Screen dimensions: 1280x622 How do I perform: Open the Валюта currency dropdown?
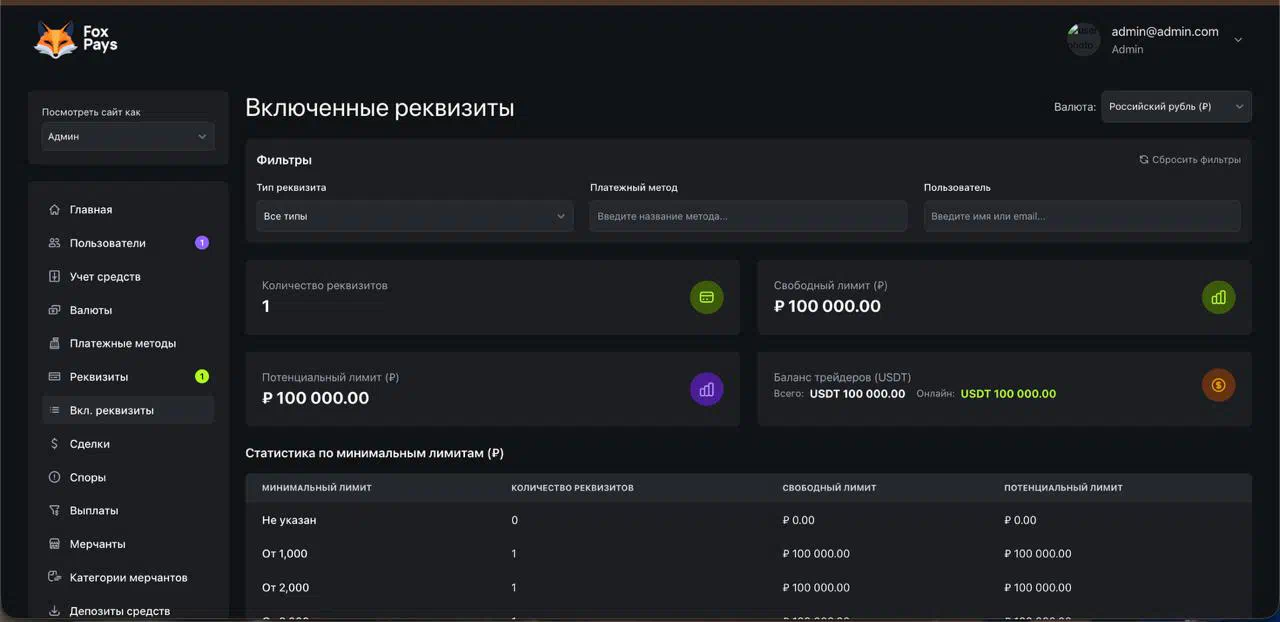[1176, 107]
